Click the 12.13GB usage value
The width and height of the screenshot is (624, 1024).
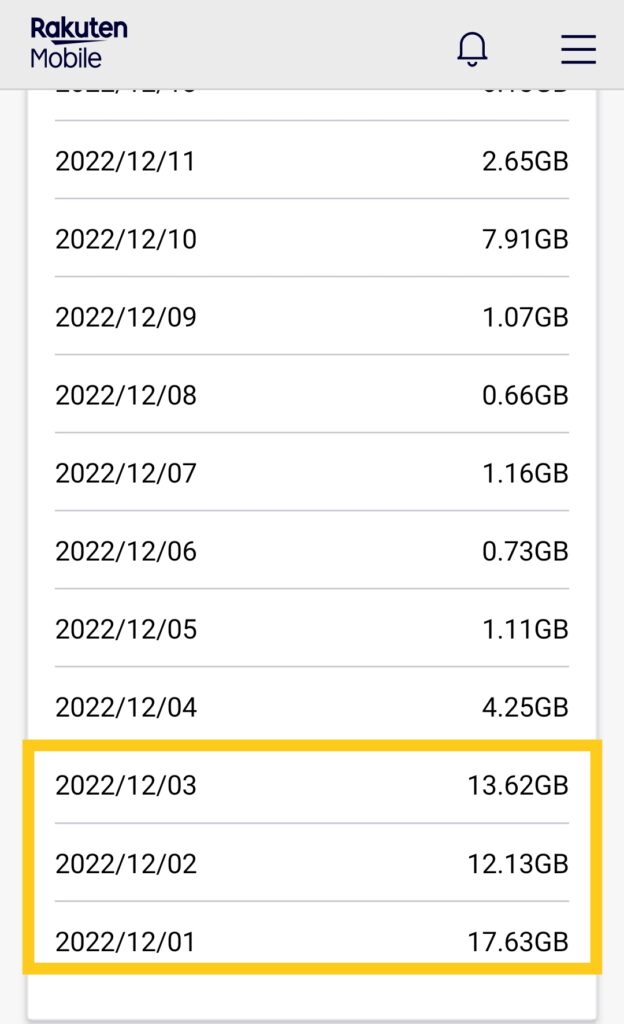(518, 864)
